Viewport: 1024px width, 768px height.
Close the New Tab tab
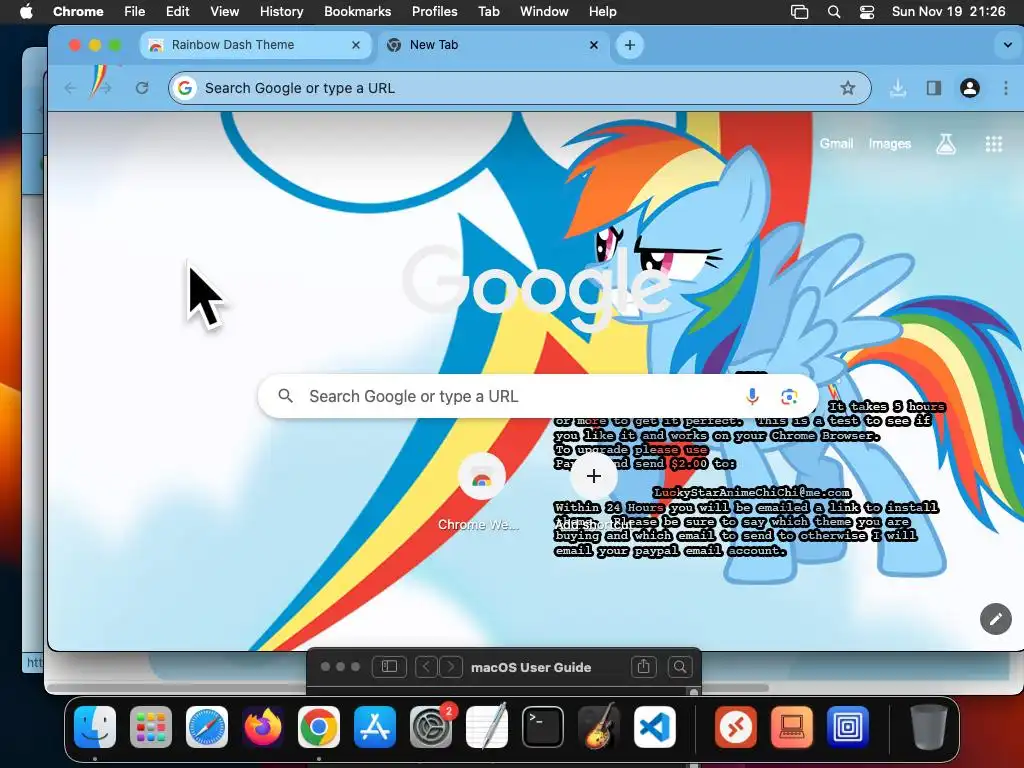coord(594,45)
